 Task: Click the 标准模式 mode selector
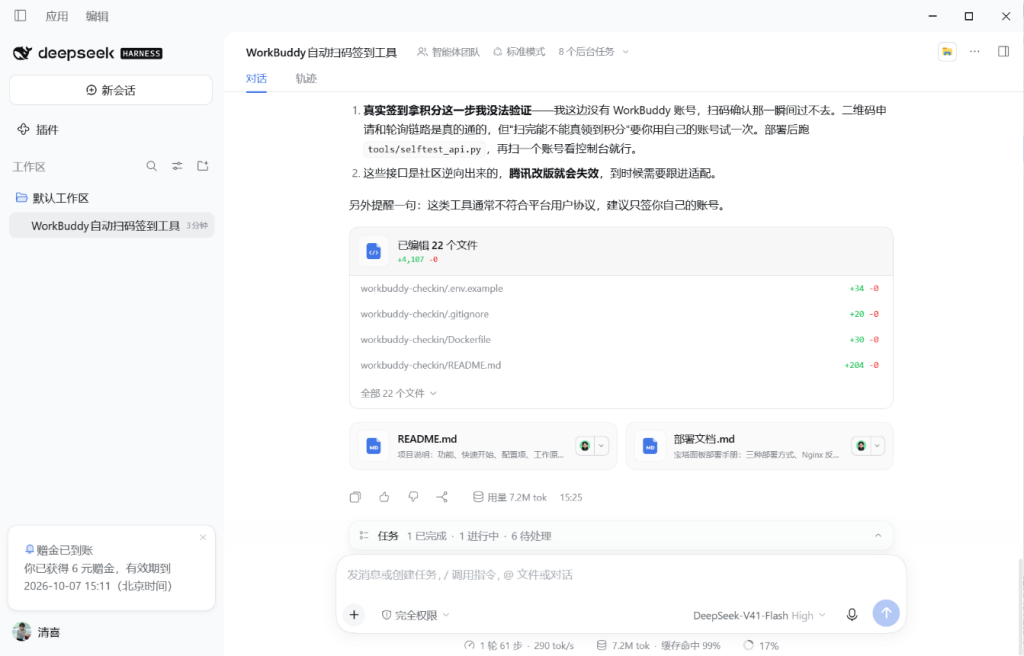(x=519, y=52)
